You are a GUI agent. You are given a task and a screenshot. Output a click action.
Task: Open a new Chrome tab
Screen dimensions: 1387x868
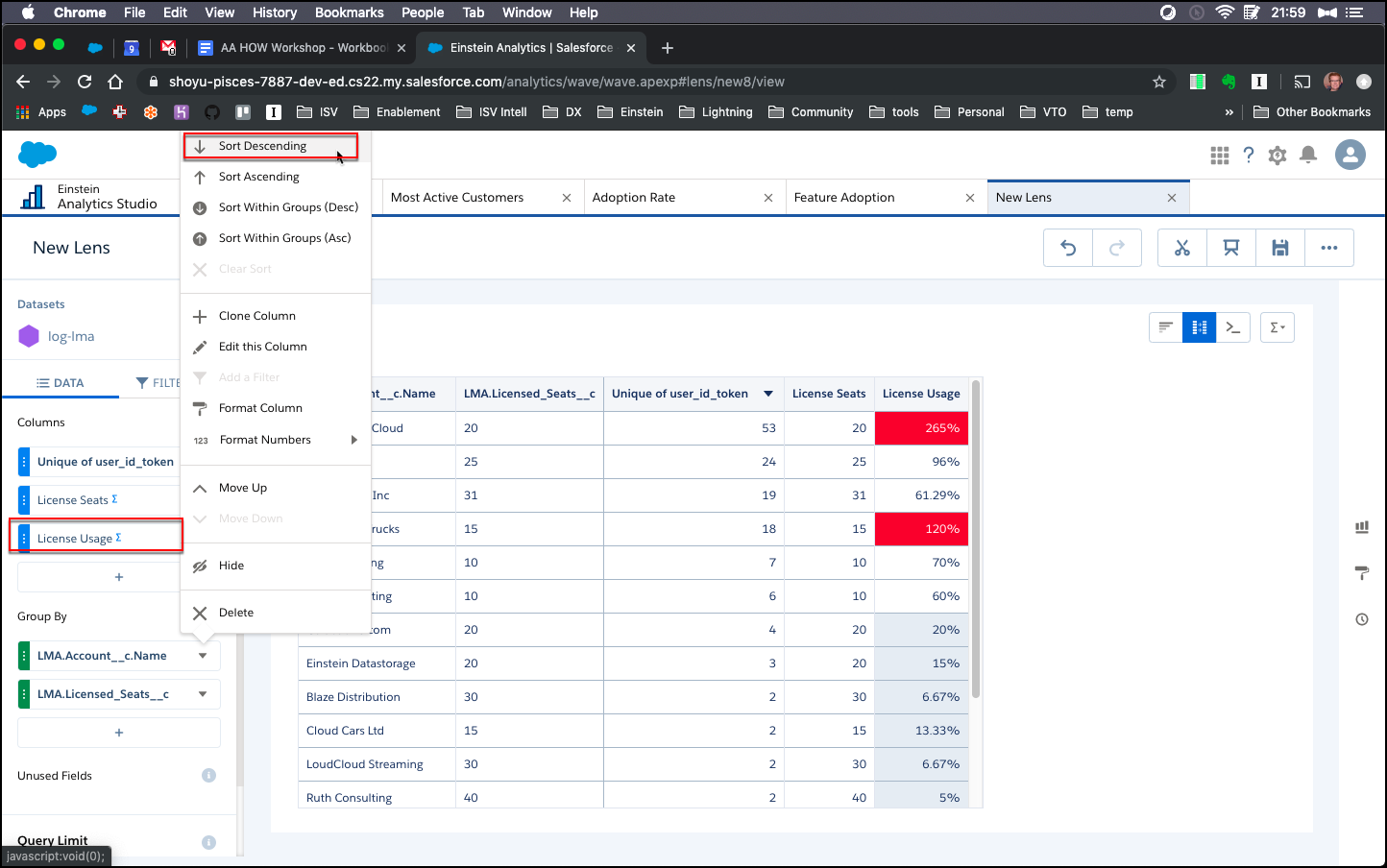668,48
